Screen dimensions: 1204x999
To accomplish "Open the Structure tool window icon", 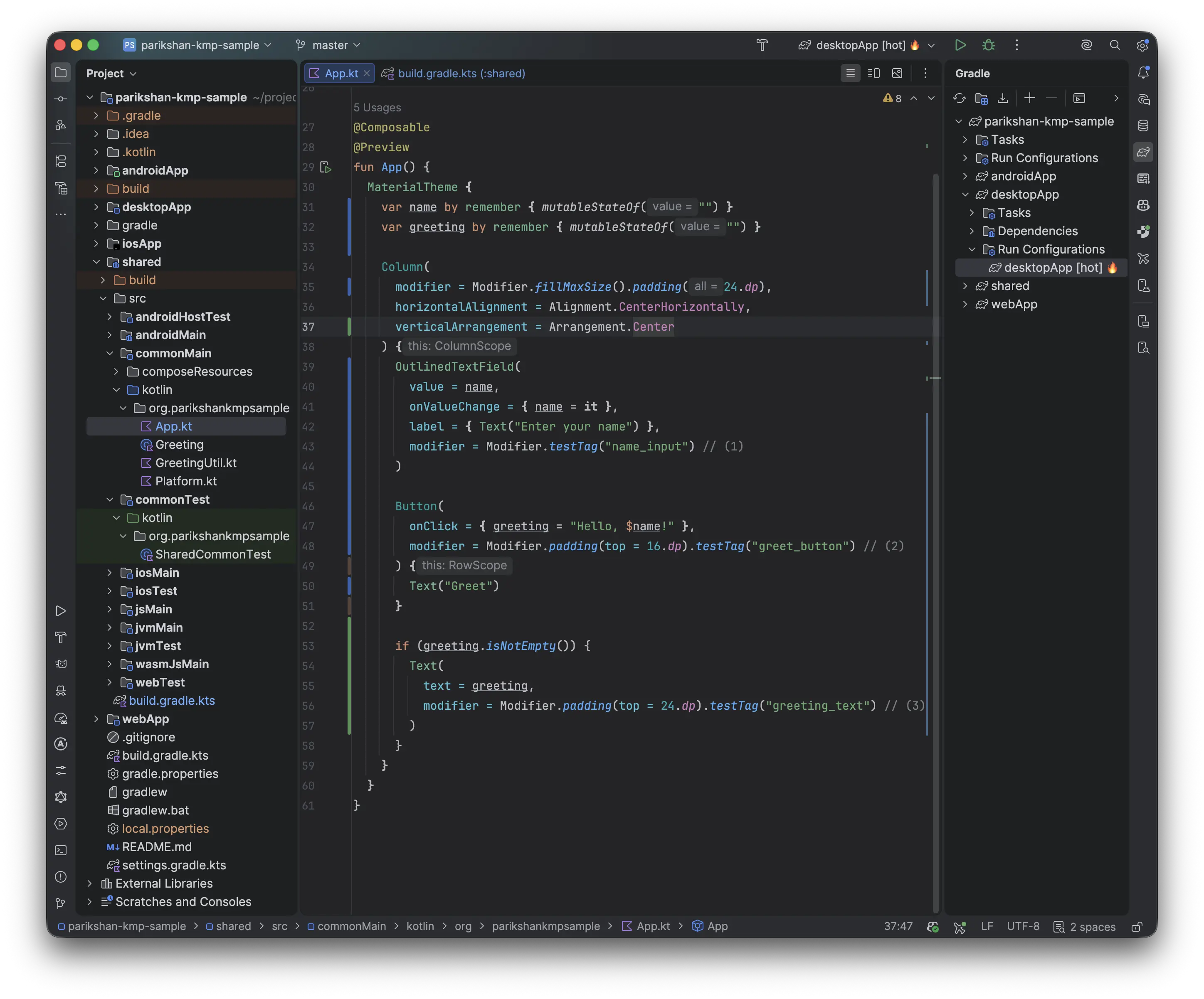I will click(61, 161).
